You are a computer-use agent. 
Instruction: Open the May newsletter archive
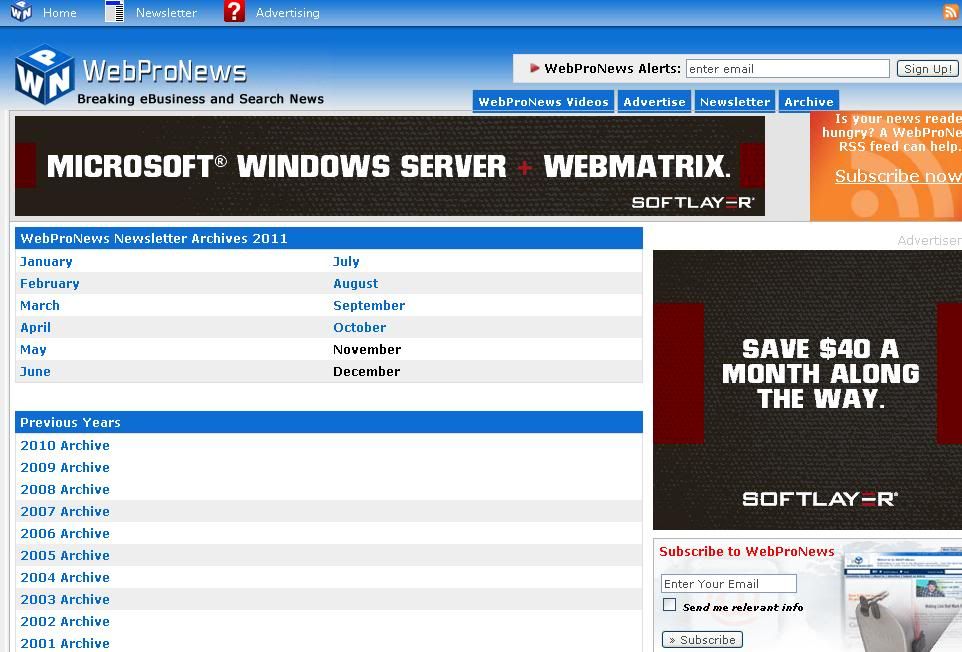coord(33,350)
